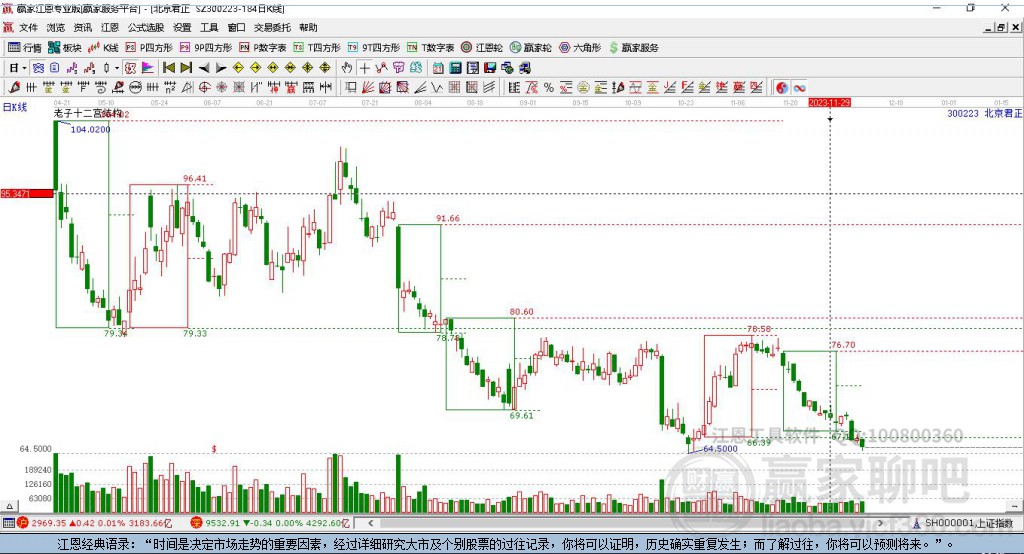Click the 行情 quotes button
The height and width of the screenshot is (554, 1024).
(25, 47)
